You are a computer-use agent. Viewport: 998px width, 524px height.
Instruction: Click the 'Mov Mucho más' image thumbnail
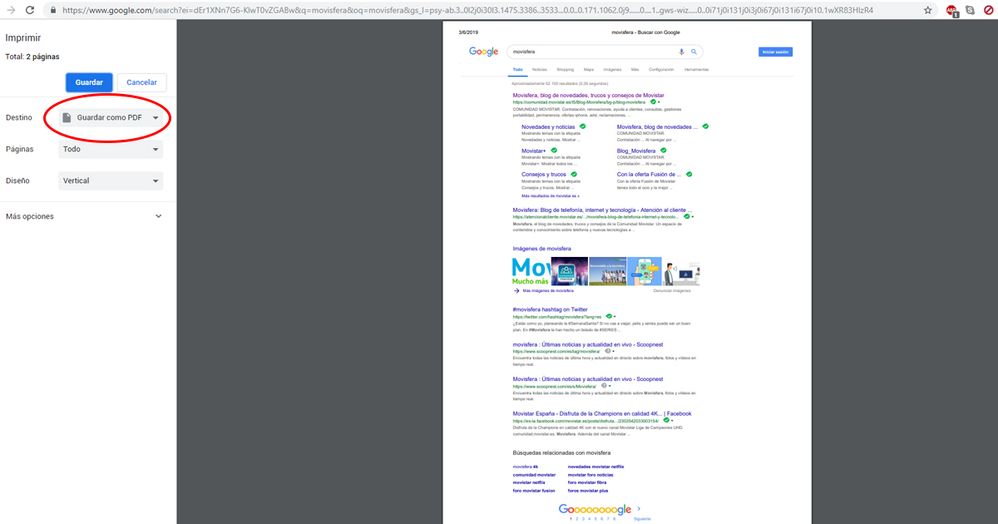[531, 271]
